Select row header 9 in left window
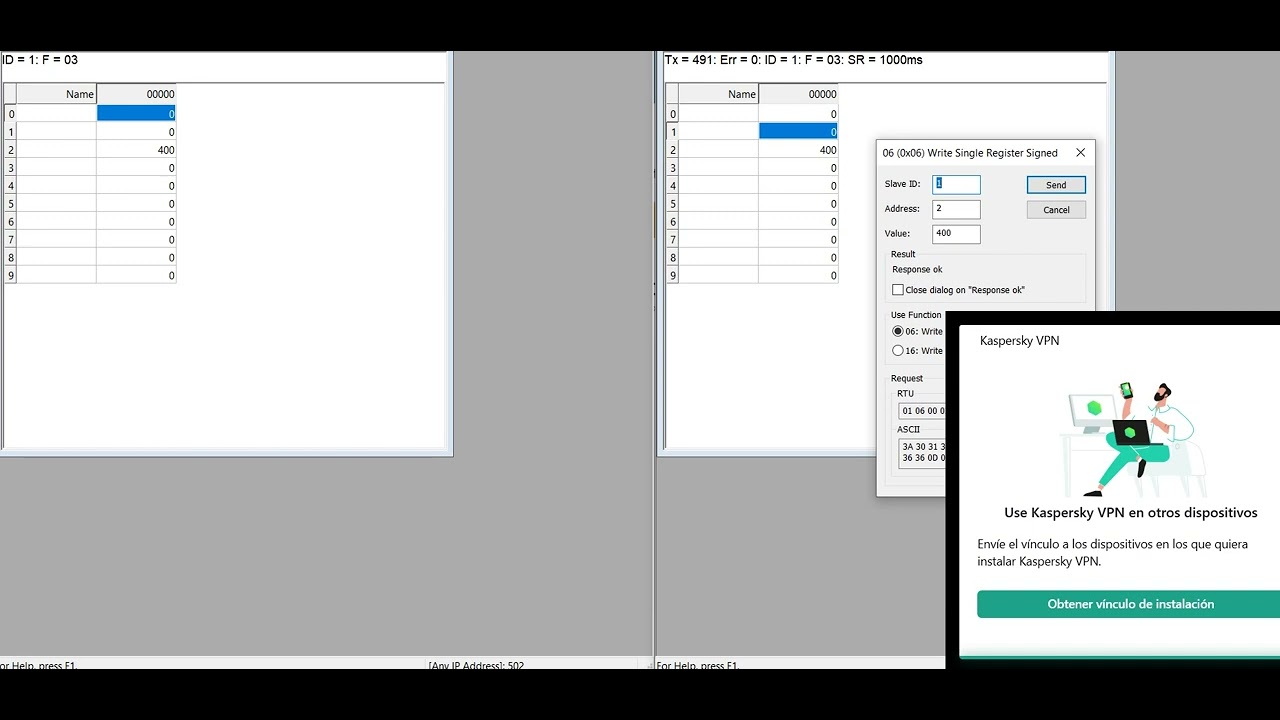 coord(11,276)
